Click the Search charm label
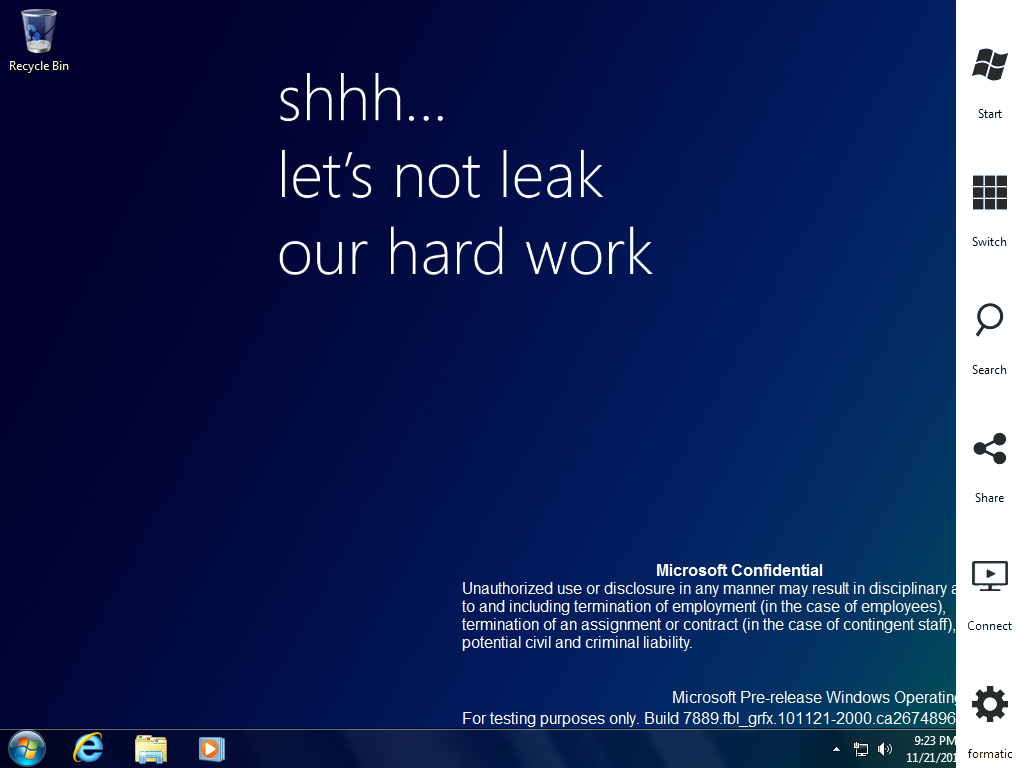 989,370
